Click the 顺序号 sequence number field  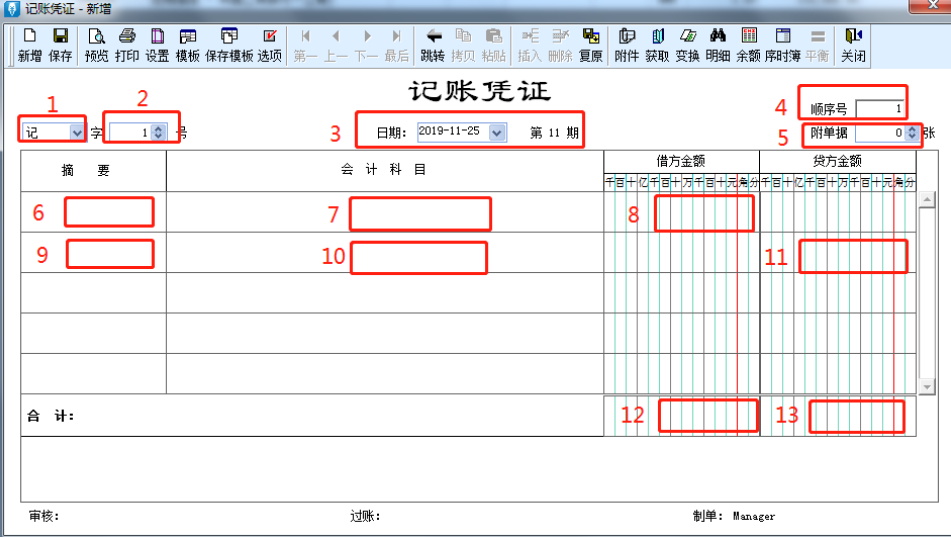tap(881, 108)
